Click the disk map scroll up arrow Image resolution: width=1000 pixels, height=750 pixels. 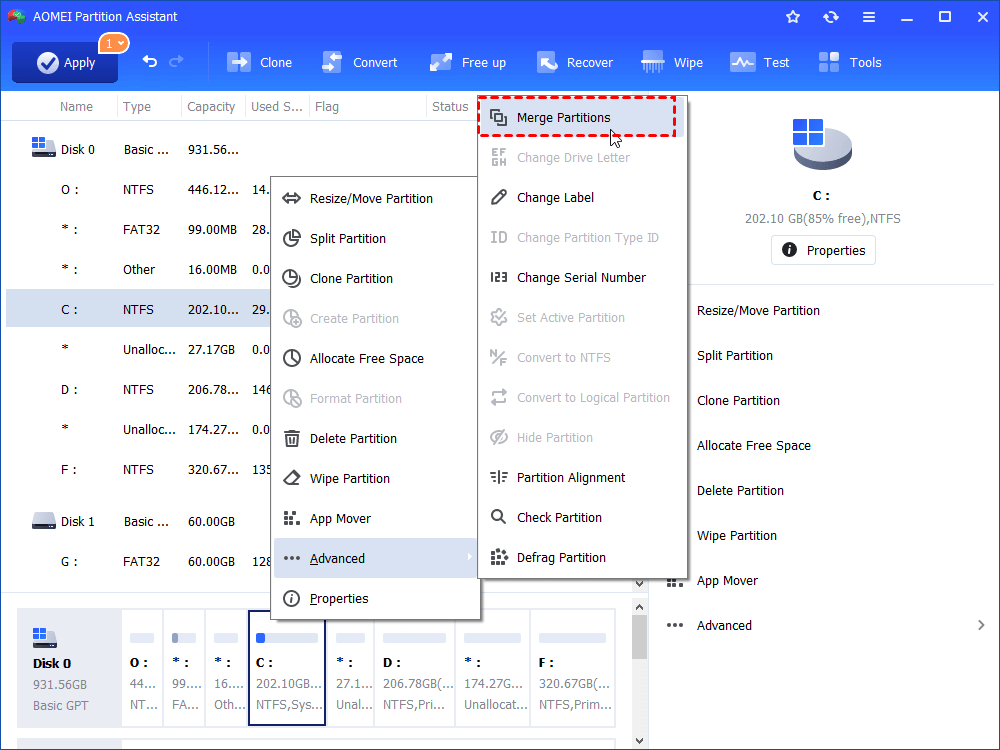point(639,607)
